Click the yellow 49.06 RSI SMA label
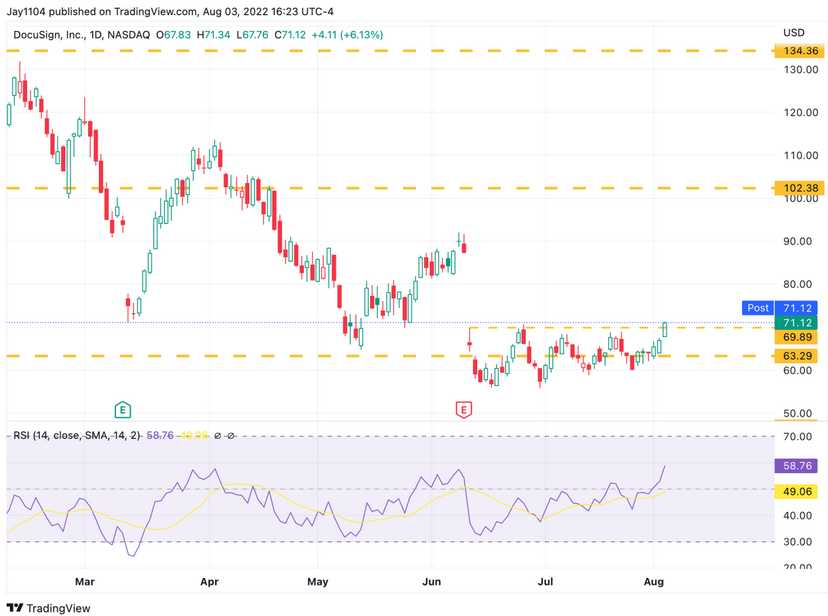828x616 pixels. tap(797, 491)
